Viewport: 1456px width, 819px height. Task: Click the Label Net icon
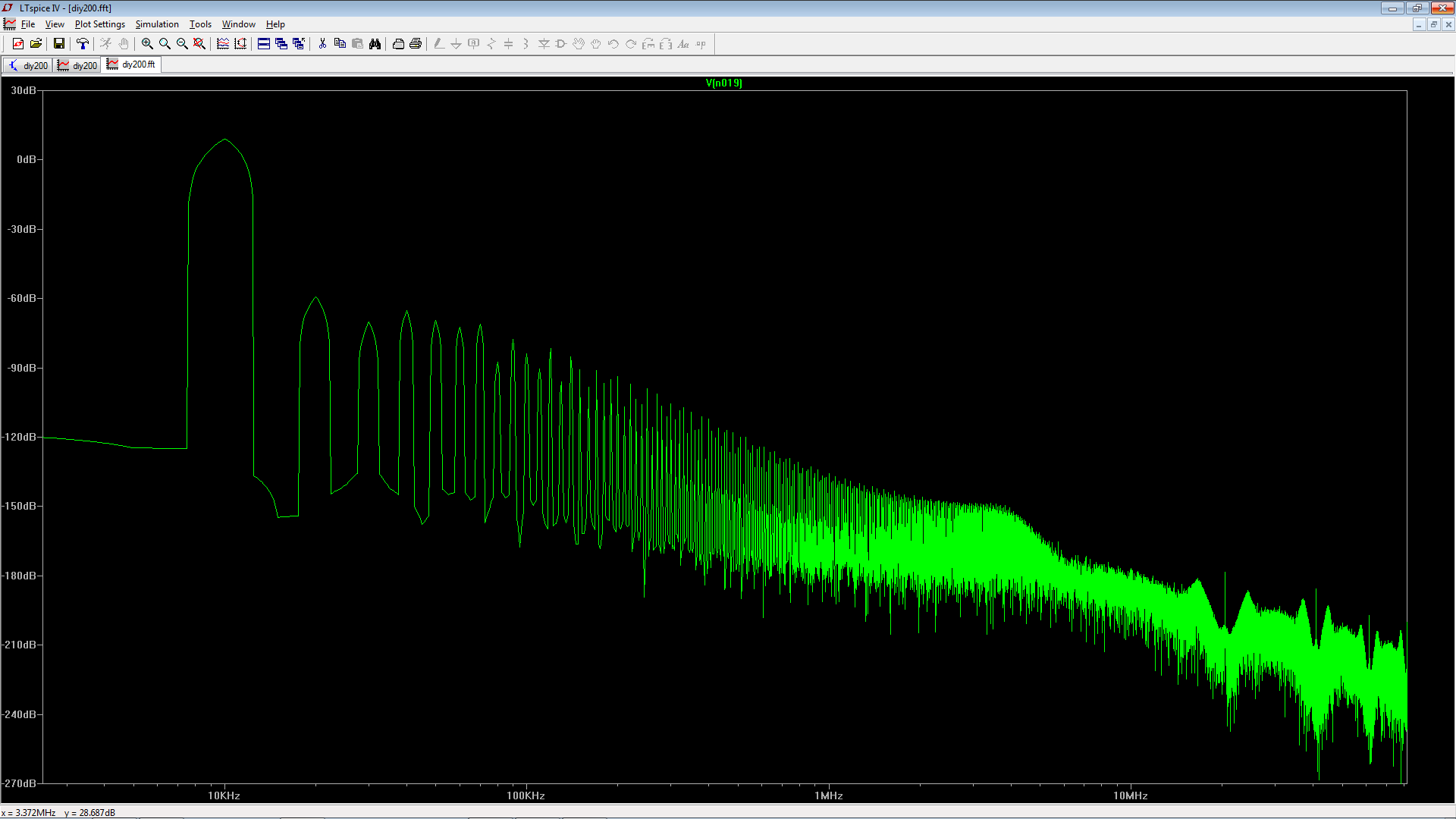click(x=474, y=44)
